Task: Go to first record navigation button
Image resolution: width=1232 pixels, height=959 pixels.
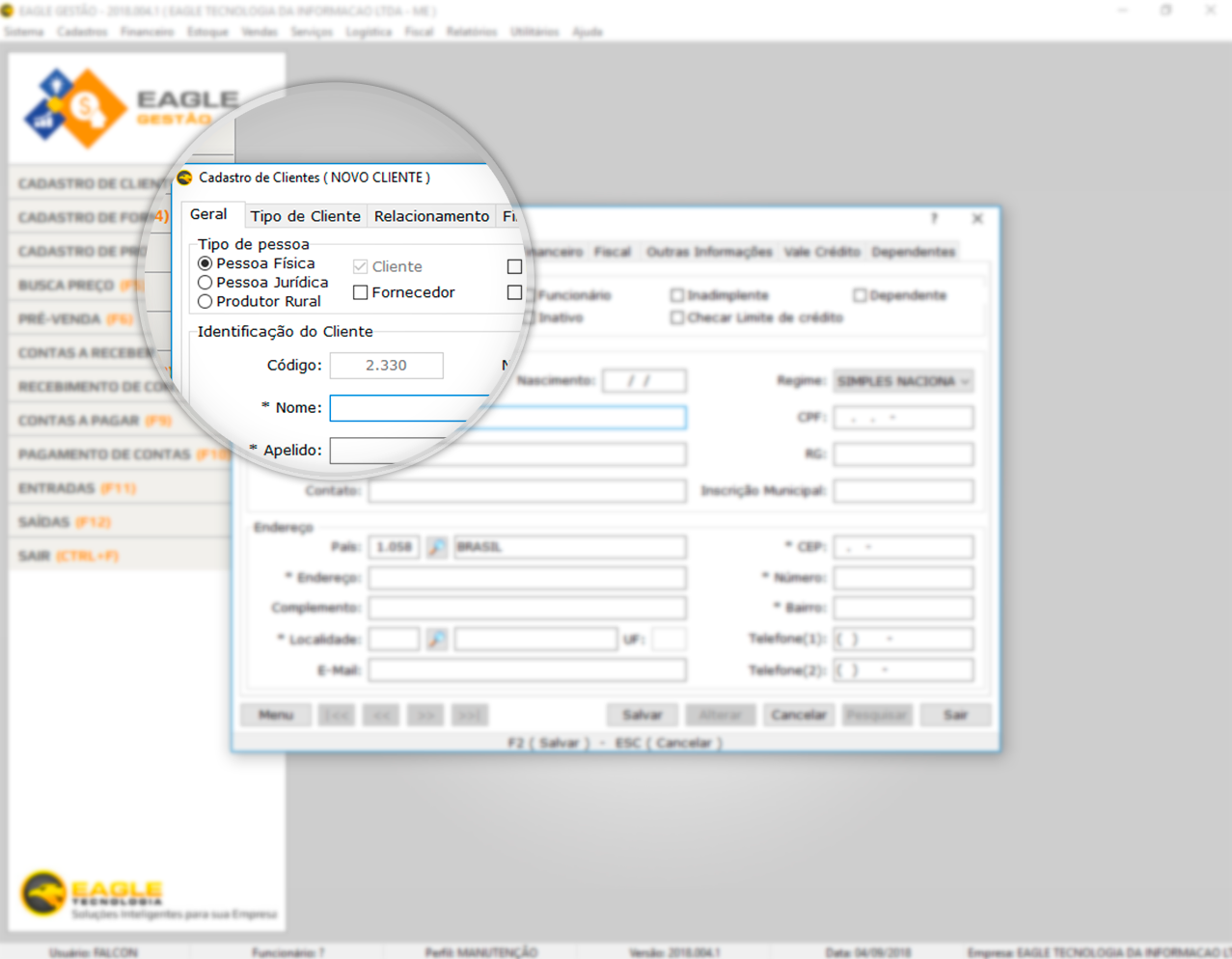Action: 337,715
